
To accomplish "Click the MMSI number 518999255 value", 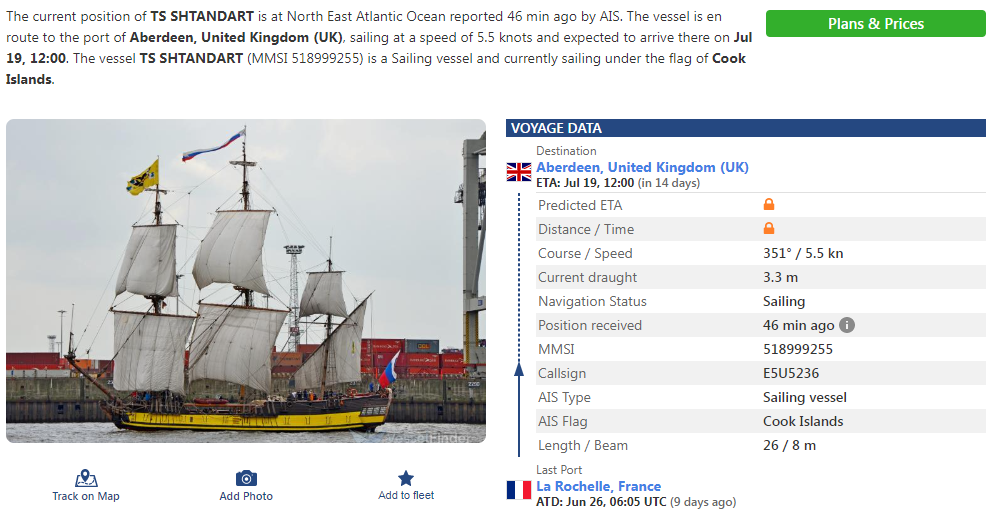I will click(798, 349).
